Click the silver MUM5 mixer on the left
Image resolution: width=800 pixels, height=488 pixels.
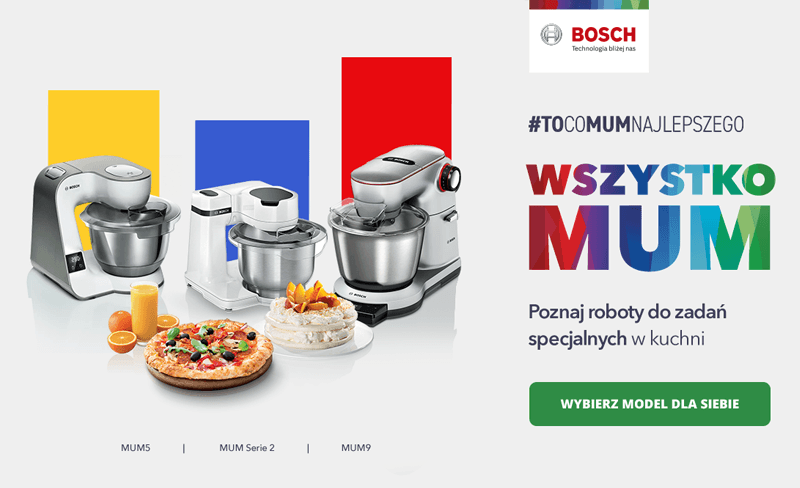tap(102, 227)
